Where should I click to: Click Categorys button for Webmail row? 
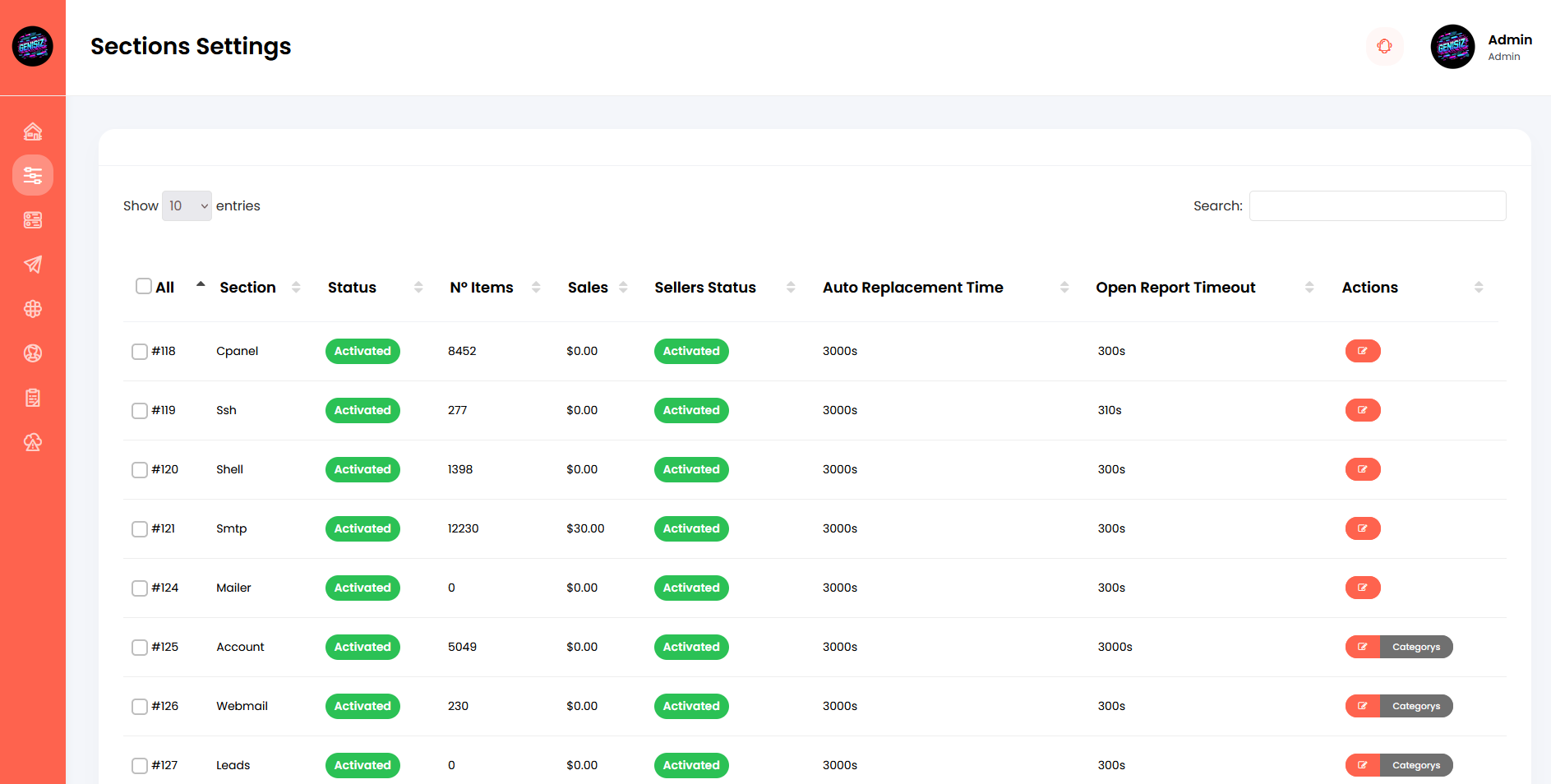[1415, 706]
